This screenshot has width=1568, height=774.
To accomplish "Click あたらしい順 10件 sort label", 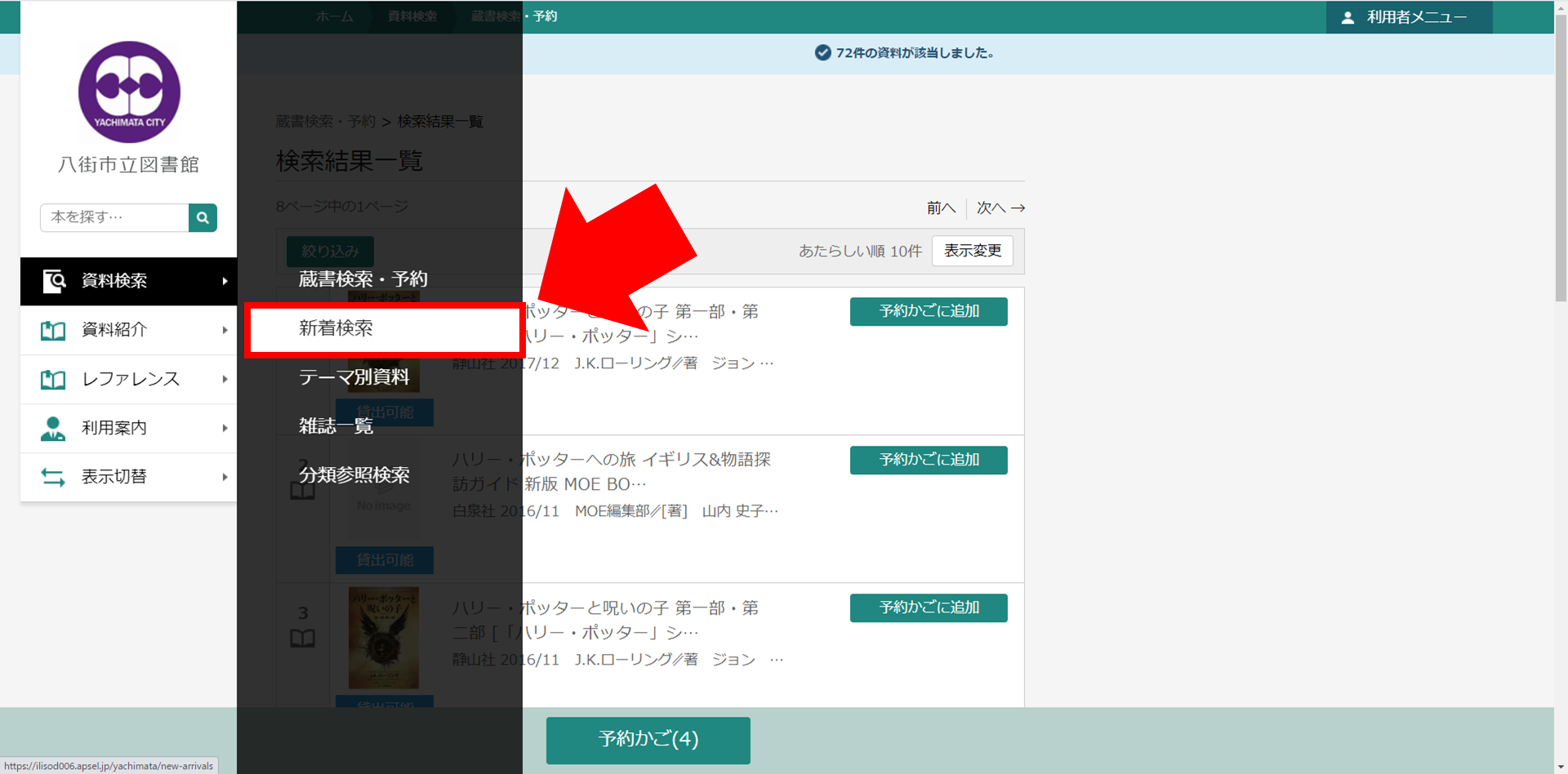I will 860,251.
